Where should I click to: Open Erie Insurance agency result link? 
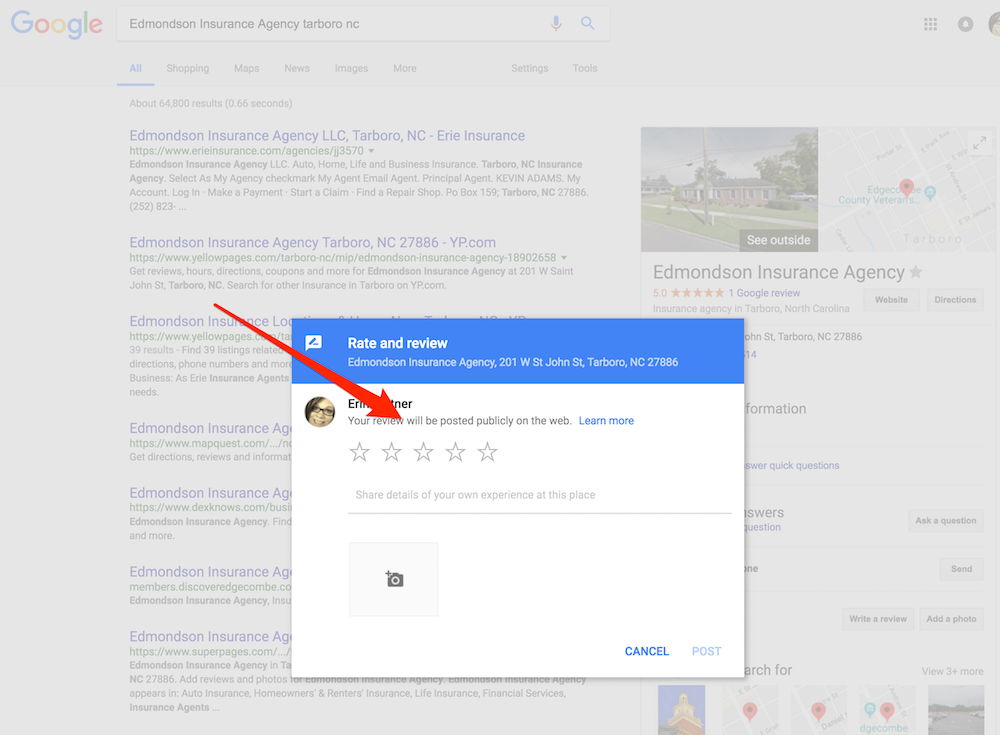(x=327, y=135)
